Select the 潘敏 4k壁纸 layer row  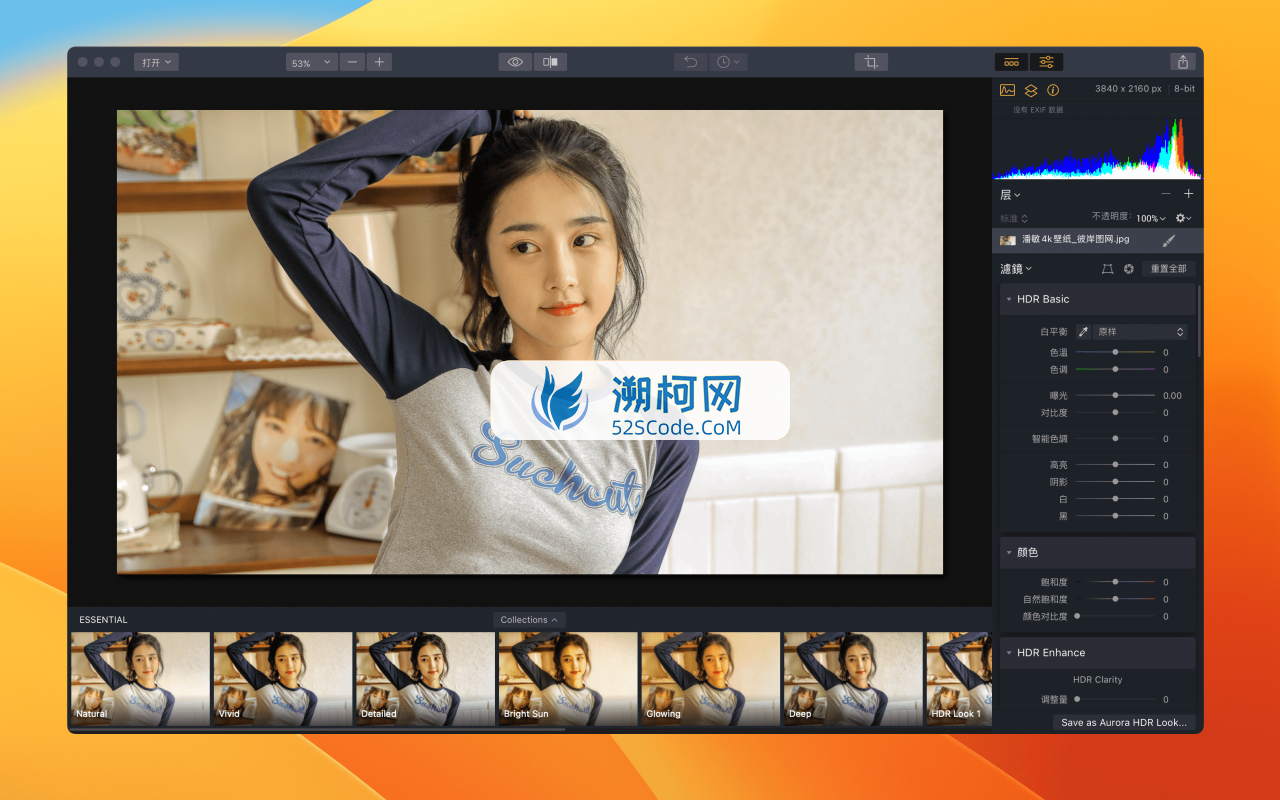click(x=1097, y=240)
